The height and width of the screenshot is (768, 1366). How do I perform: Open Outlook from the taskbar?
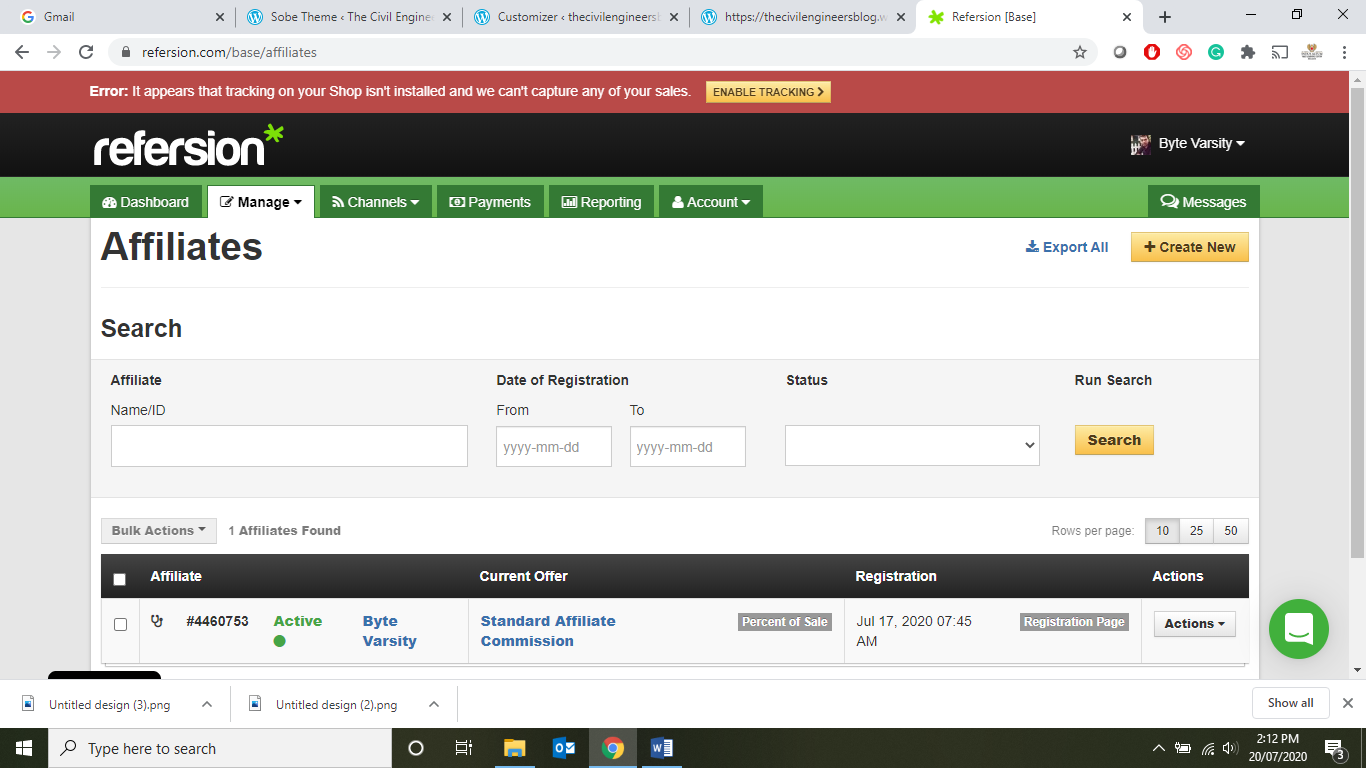(564, 748)
